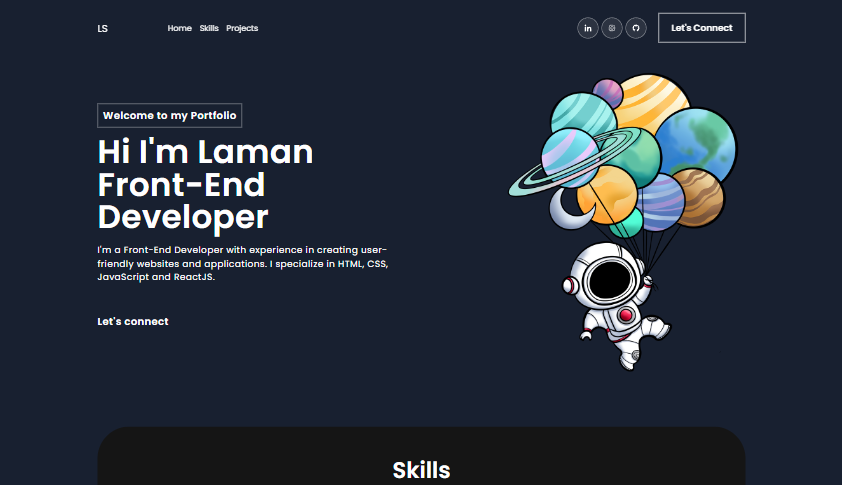Click the astronaut with balloons image

(x=623, y=222)
